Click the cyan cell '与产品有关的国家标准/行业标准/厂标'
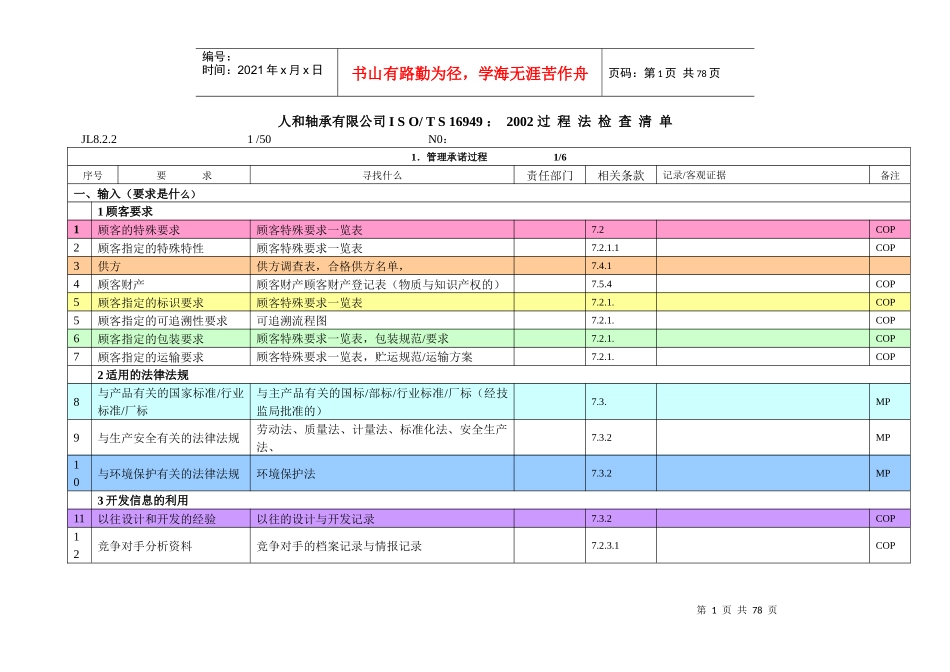This screenshot has height=672, width=950. (171, 402)
